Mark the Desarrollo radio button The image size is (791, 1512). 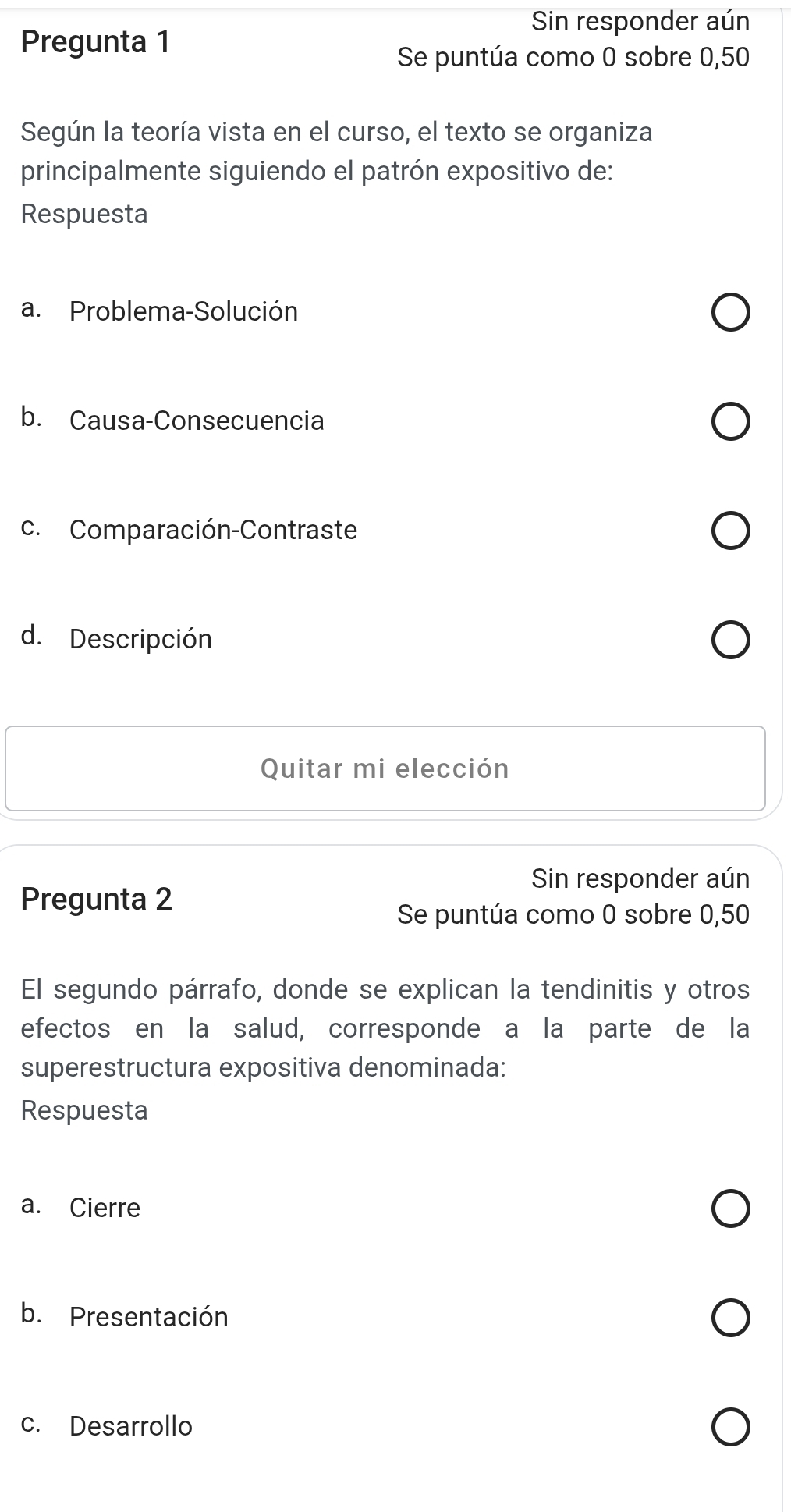click(x=731, y=1428)
